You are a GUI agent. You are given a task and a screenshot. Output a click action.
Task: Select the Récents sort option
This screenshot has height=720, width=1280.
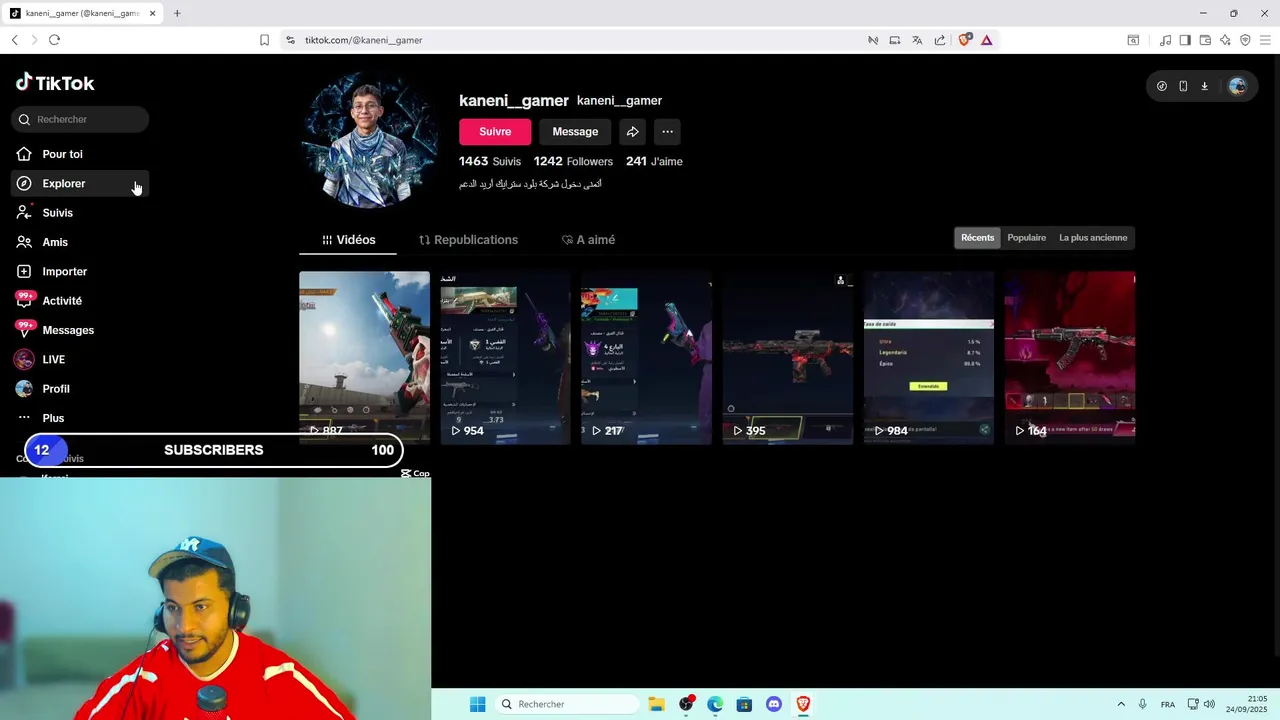978,238
